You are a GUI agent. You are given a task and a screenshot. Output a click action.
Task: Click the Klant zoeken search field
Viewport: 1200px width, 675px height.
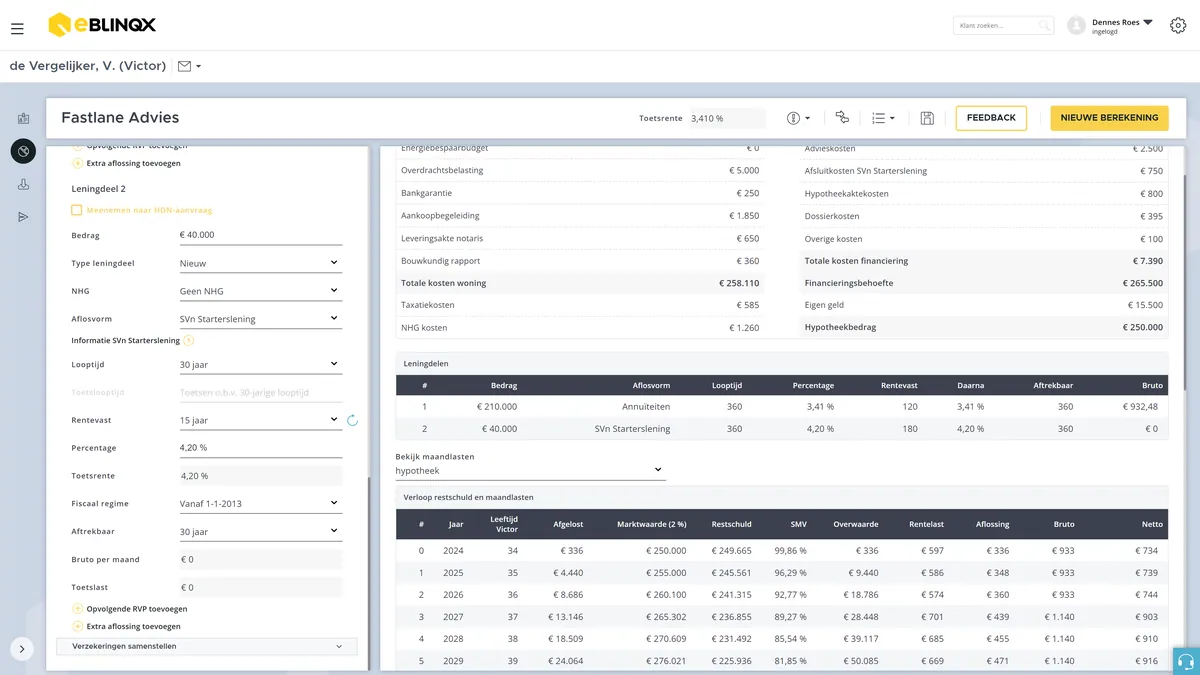[x=1003, y=26]
